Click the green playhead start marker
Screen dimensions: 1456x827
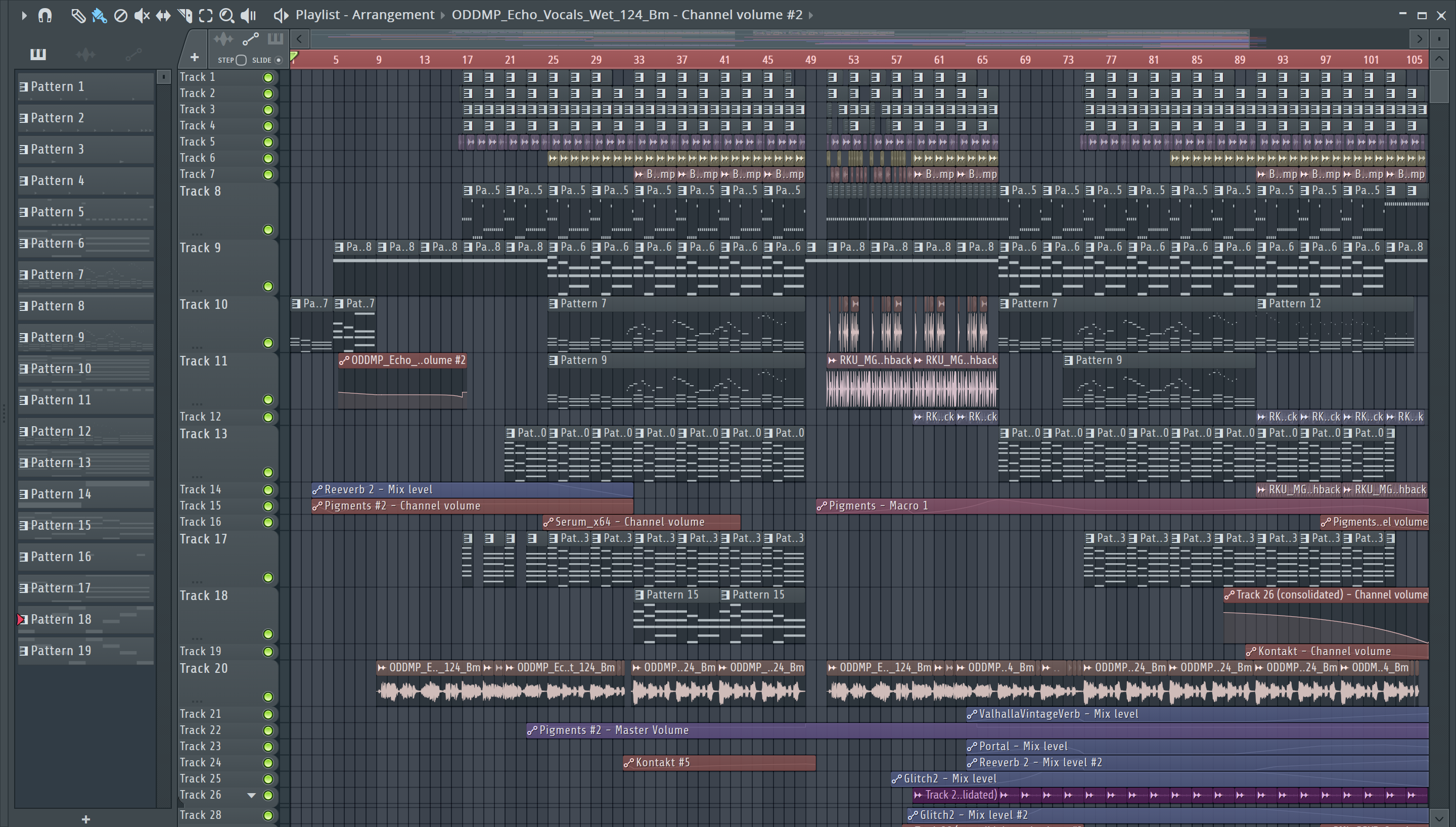tap(294, 56)
